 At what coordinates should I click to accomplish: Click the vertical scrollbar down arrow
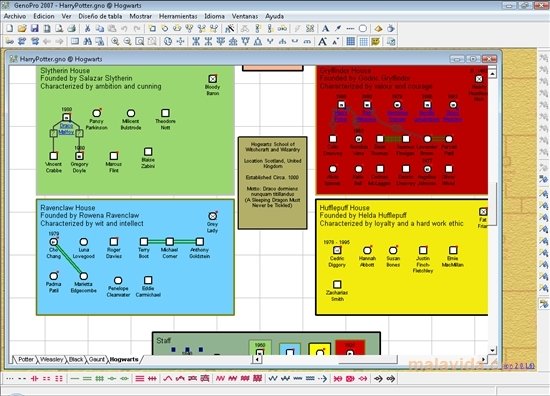[x=492, y=350]
